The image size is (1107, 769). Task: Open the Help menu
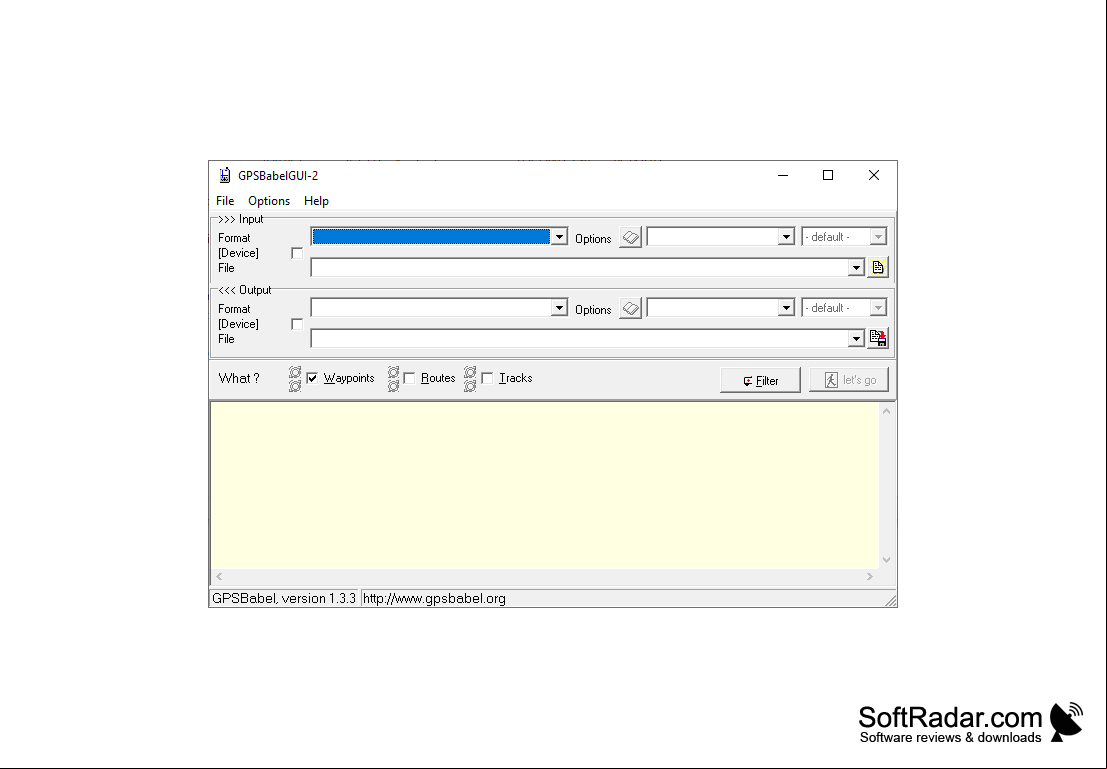click(316, 201)
